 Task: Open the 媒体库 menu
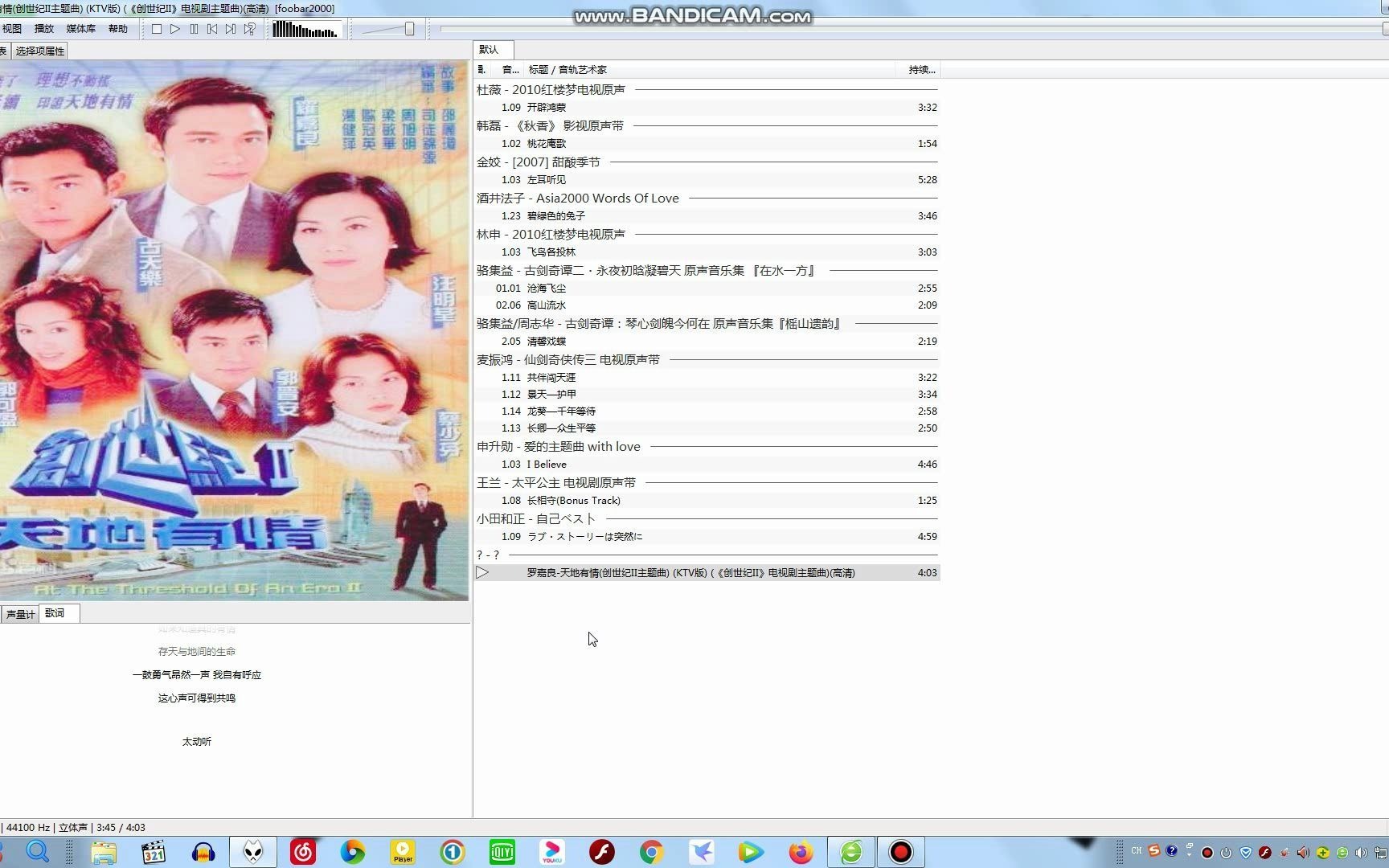pos(80,29)
